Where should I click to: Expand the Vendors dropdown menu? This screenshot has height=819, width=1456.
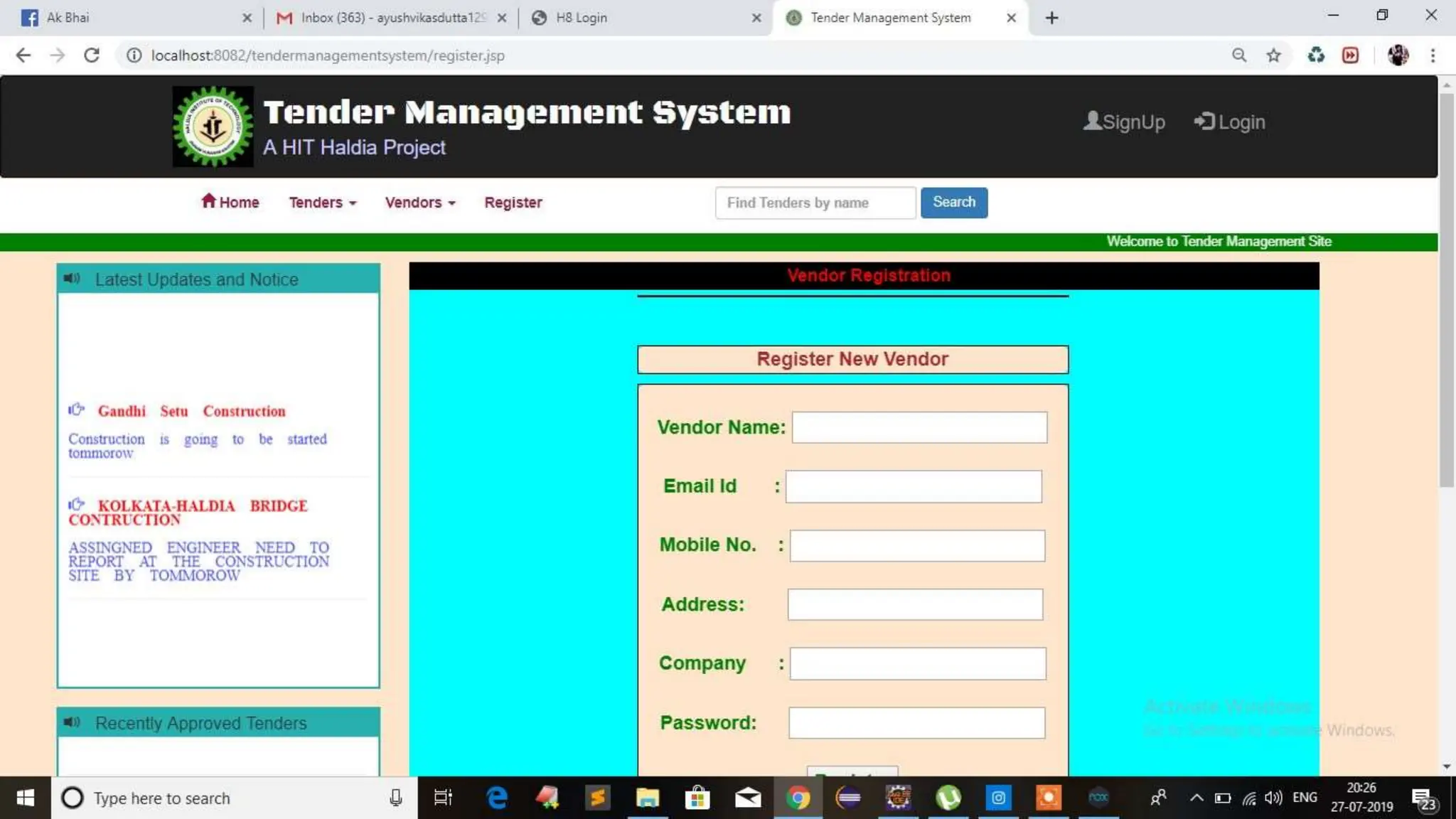click(x=419, y=203)
